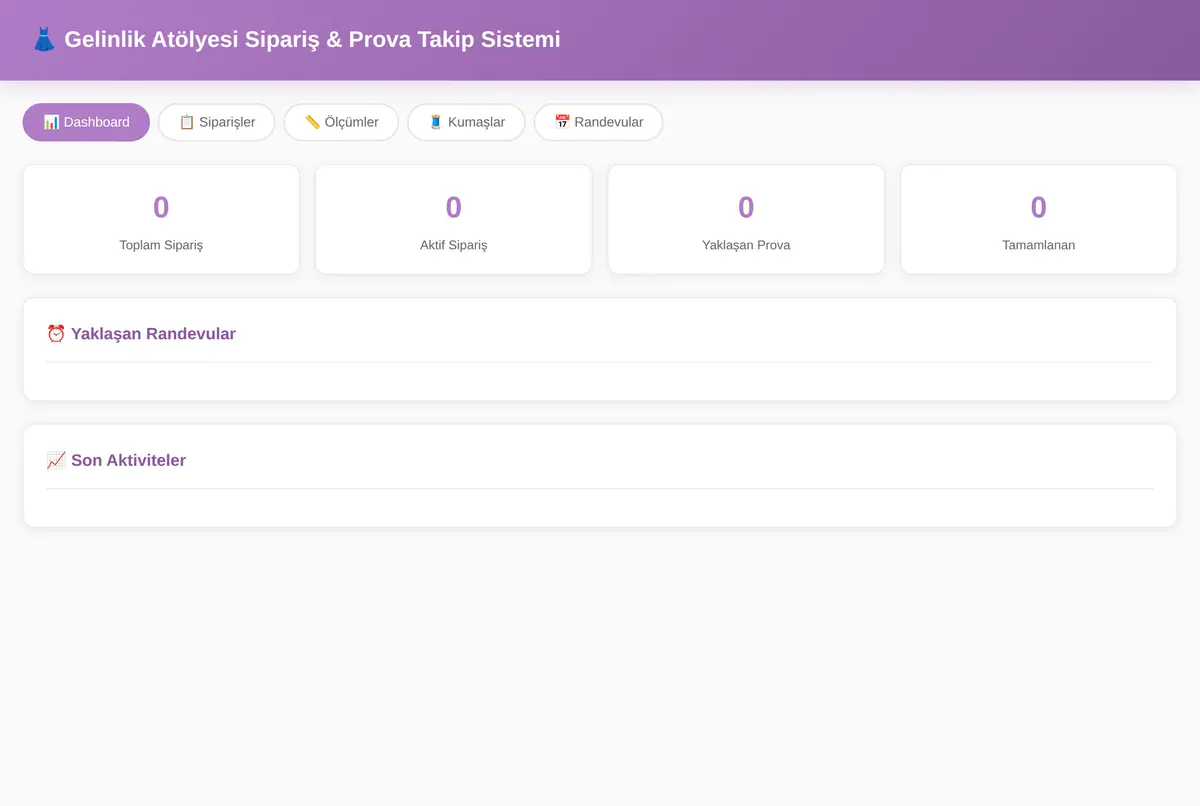The width and height of the screenshot is (1200, 806).
Task: Click the dress icon in the header
Action: click(x=44, y=40)
